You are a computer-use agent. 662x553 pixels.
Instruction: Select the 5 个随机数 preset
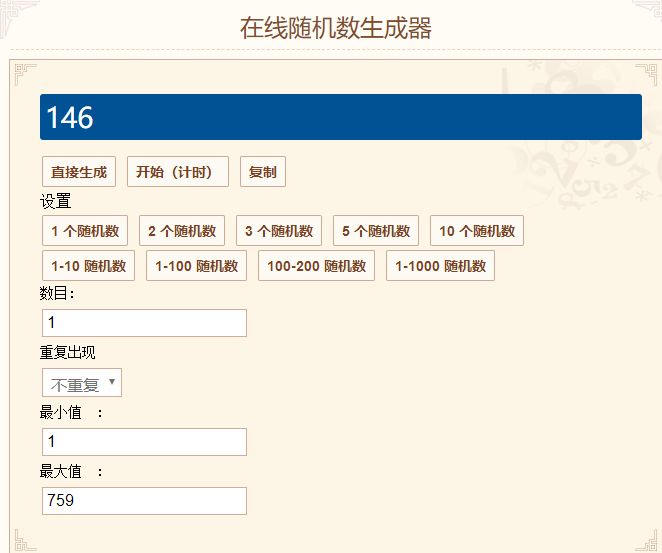pos(376,230)
